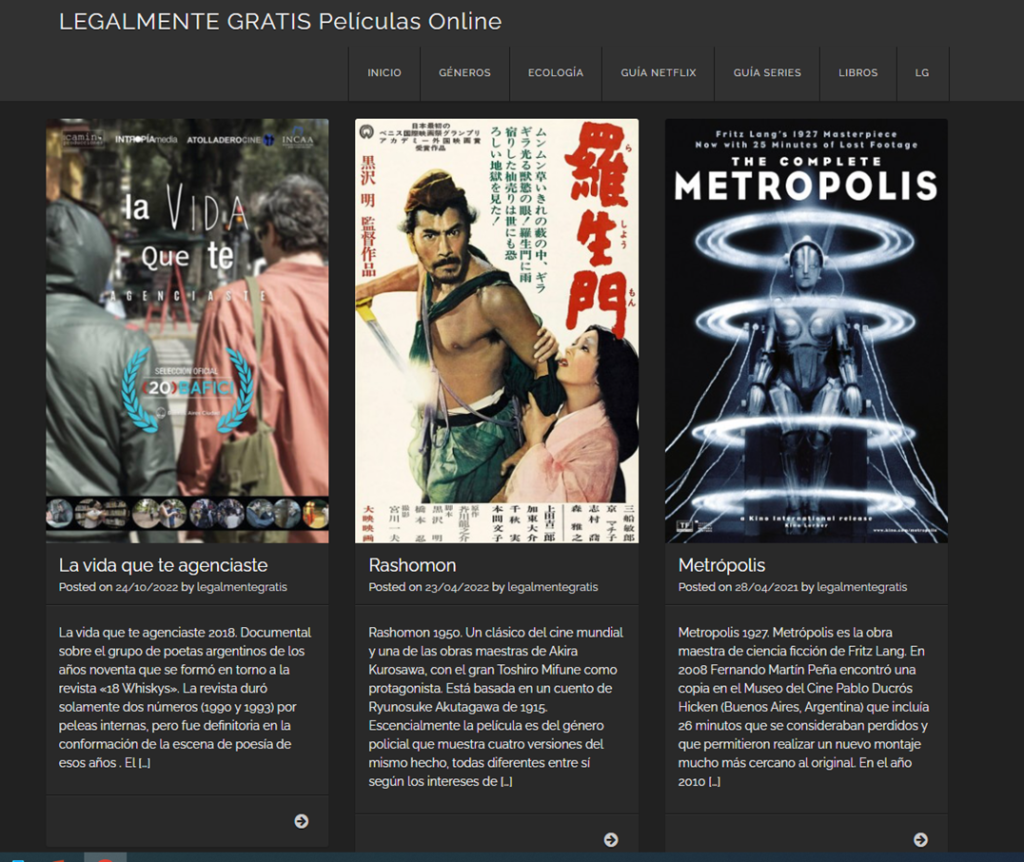Click the LG navigation item
This screenshot has height=862, width=1024.
point(921,73)
